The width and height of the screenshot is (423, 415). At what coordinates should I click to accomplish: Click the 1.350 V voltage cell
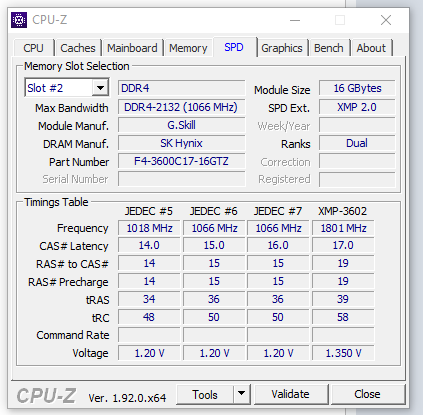pos(343,353)
